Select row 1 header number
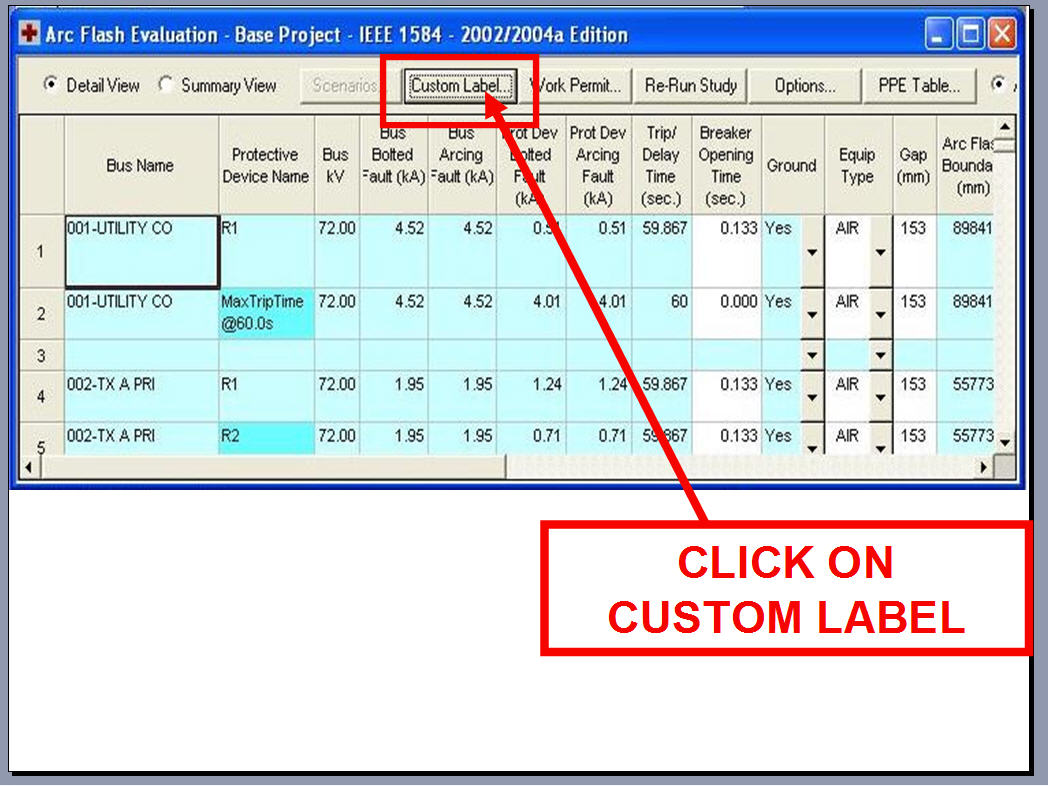 coord(41,251)
